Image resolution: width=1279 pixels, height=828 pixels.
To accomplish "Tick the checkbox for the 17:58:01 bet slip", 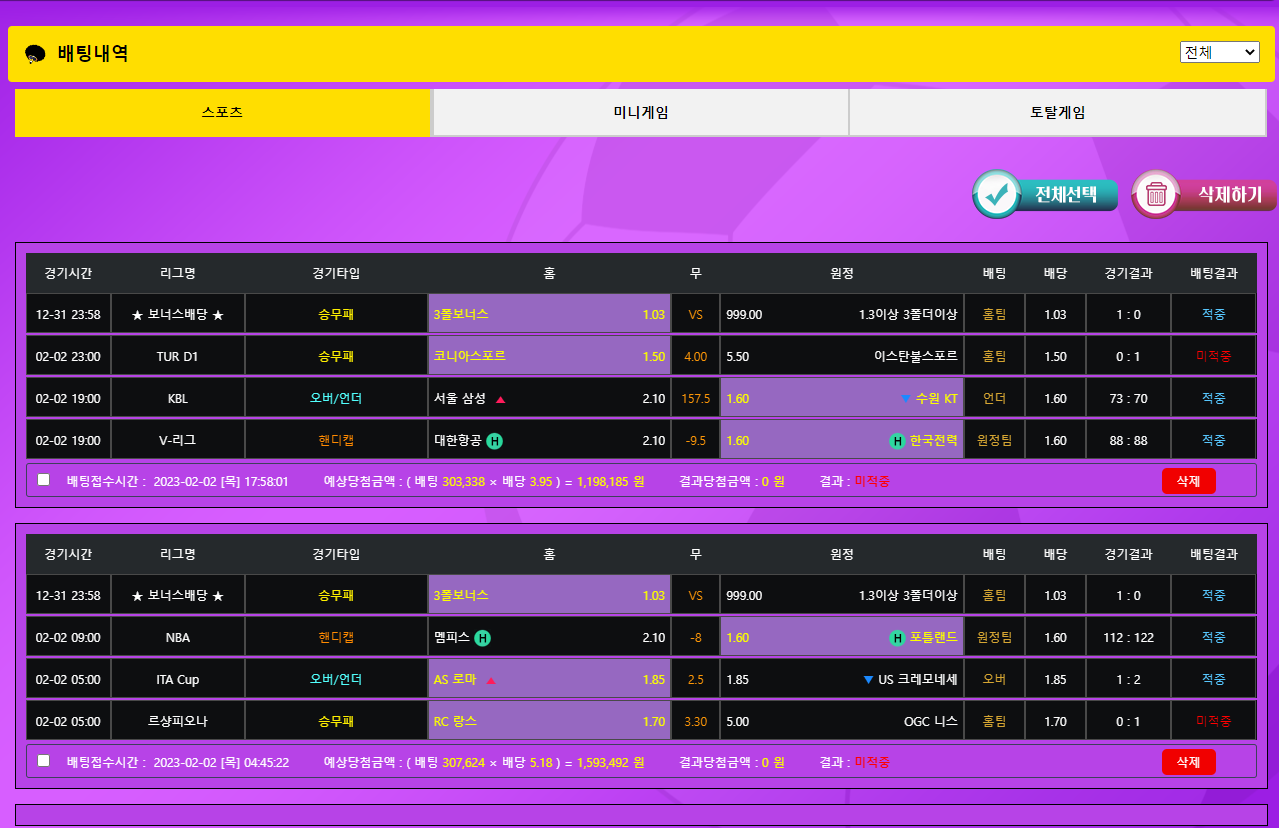I will 43,480.
